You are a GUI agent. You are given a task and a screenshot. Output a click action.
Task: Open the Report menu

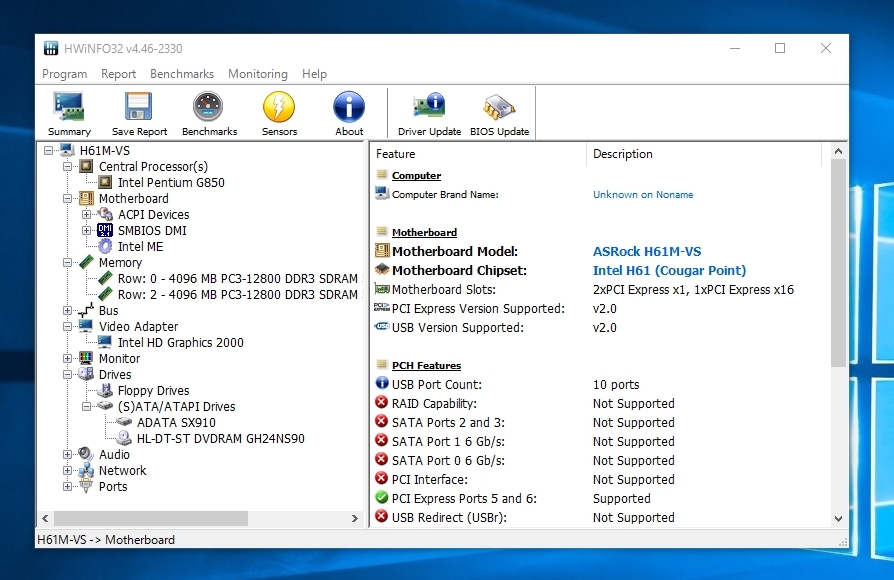point(119,74)
